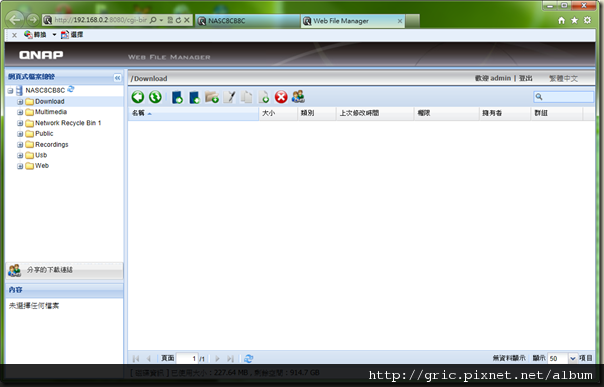Expand the Public folder node
This screenshot has height=387, width=604.
(x=20, y=134)
